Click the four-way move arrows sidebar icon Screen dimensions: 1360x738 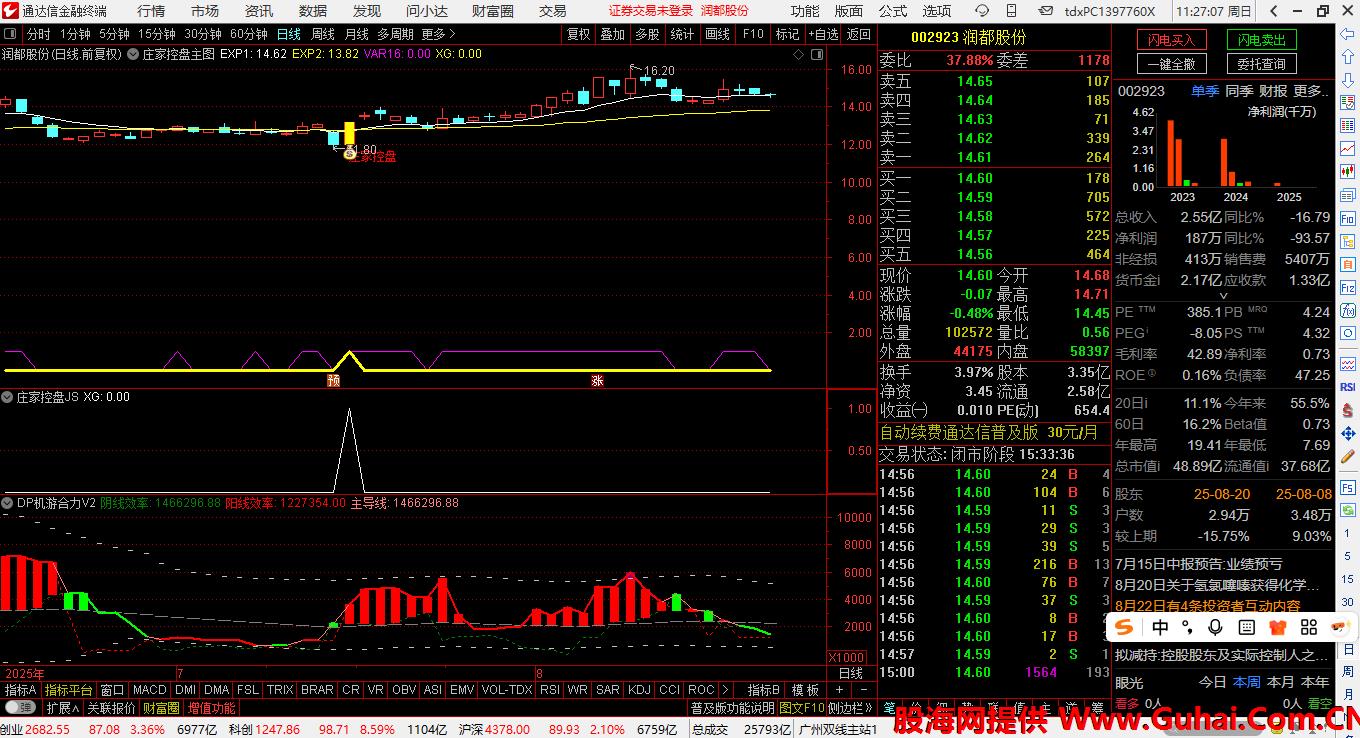[x=1347, y=433]
